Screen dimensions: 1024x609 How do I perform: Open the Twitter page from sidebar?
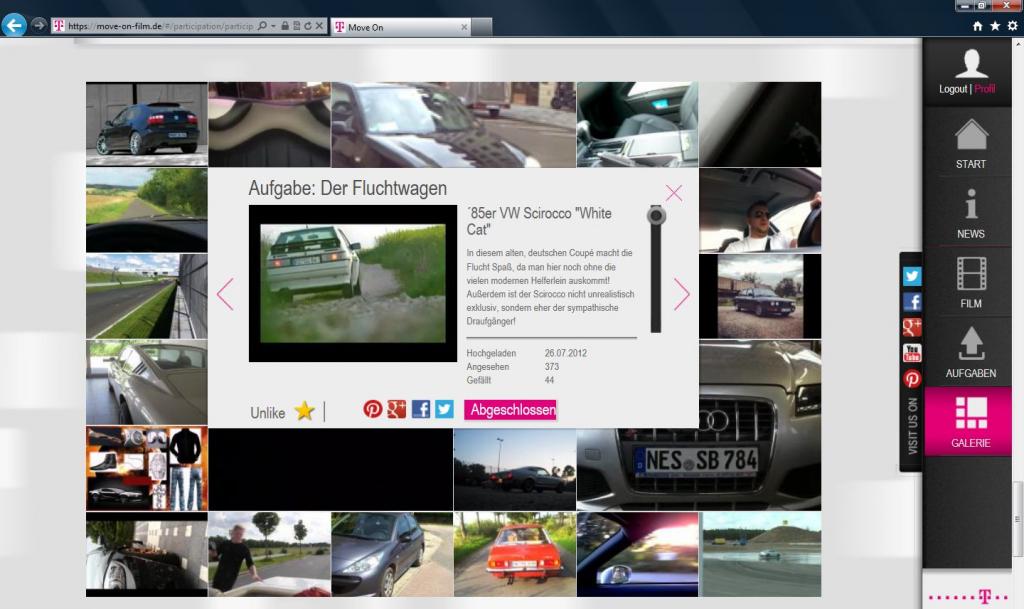click(912, 277)
